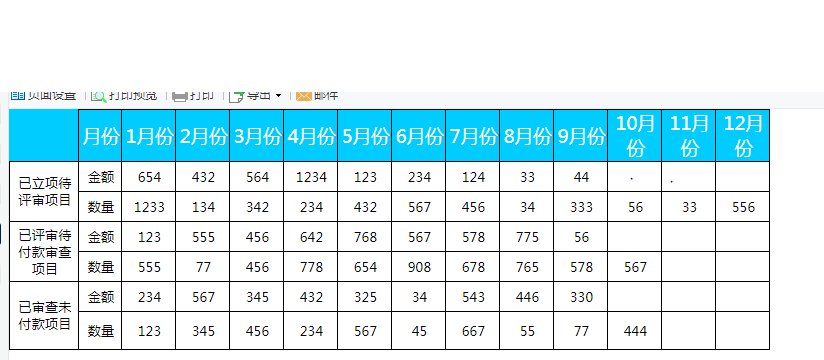Click 数量 label of 已评审待付款审查项目
The width and height of the screenshot is (824, 360).
pos(100,267)
